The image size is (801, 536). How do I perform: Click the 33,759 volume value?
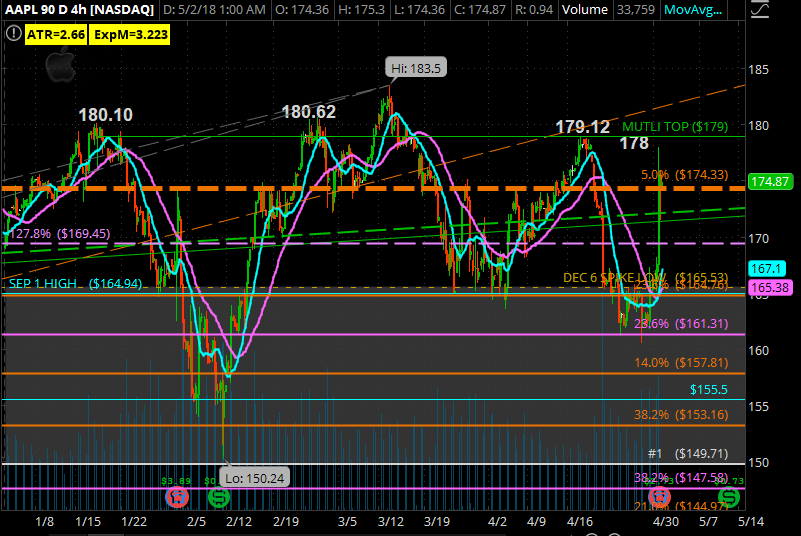[635, 10]
